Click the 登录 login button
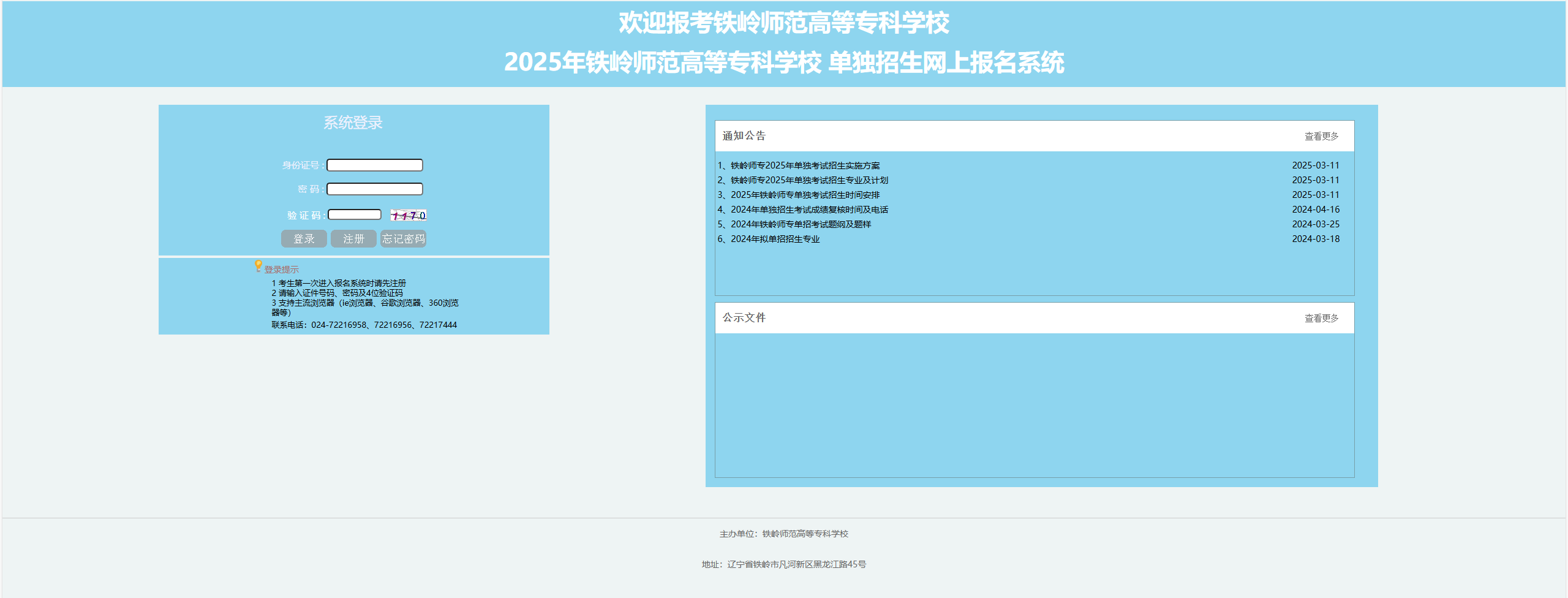This screenshot has width=1568, height=598. pyautogui.click(x=304, y=239)
